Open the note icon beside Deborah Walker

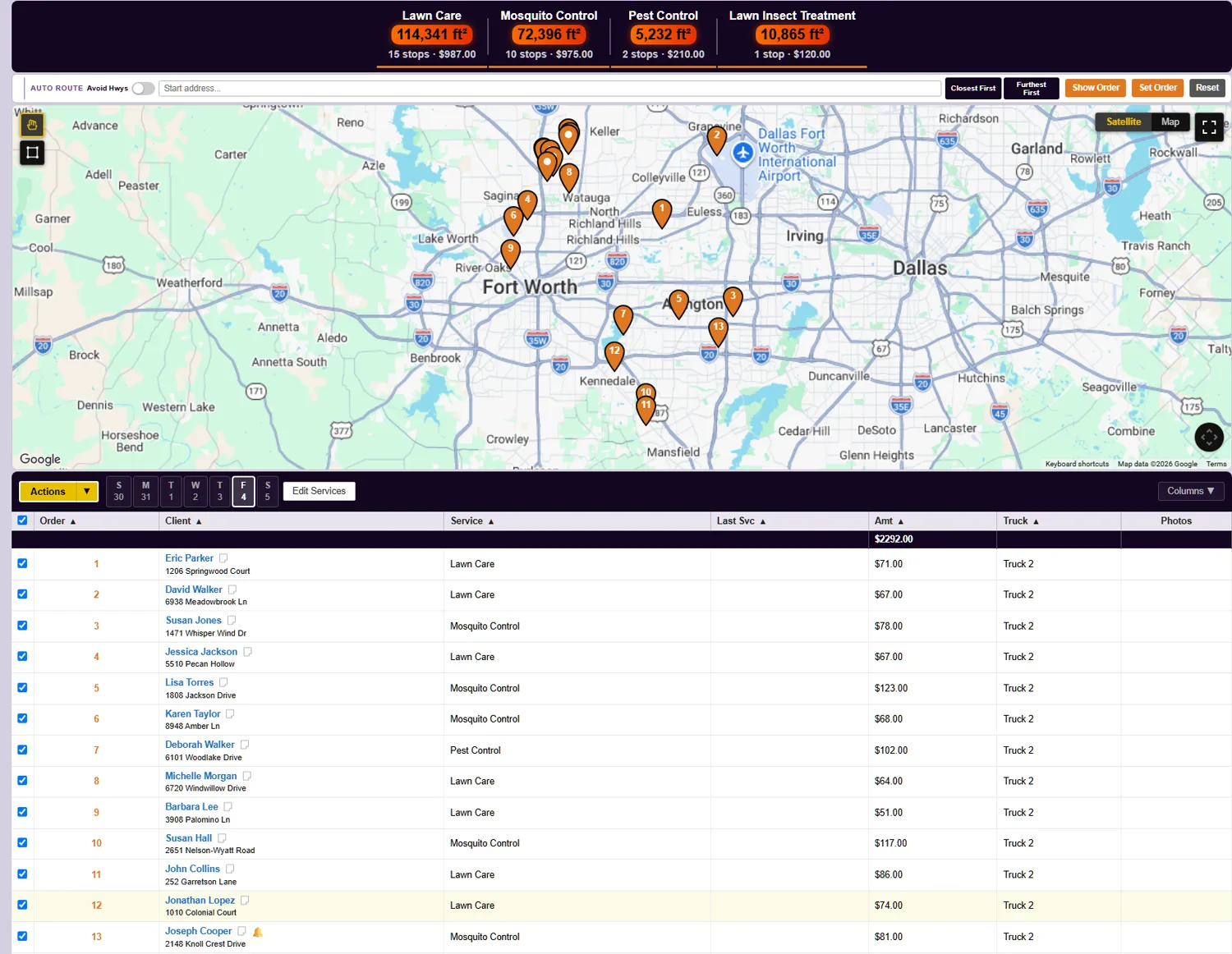pos(245,745)
